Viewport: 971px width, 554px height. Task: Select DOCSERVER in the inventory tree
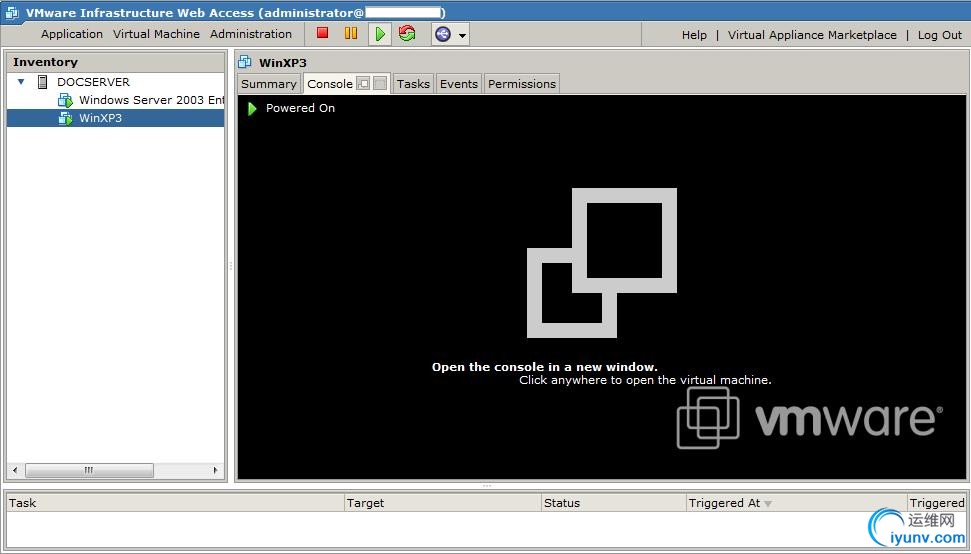coord(94,82)
